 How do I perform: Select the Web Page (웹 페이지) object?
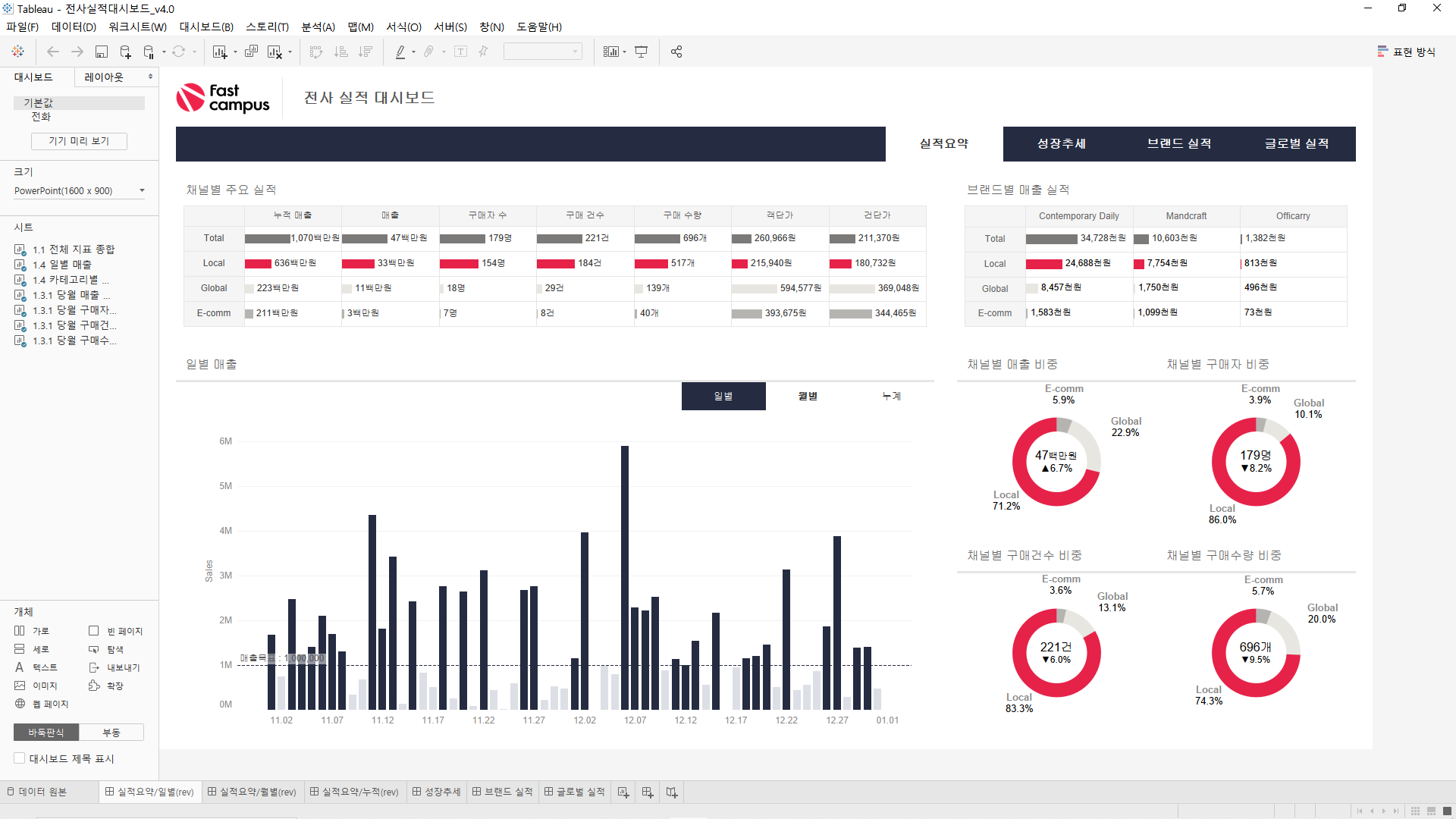click(42, 704)
